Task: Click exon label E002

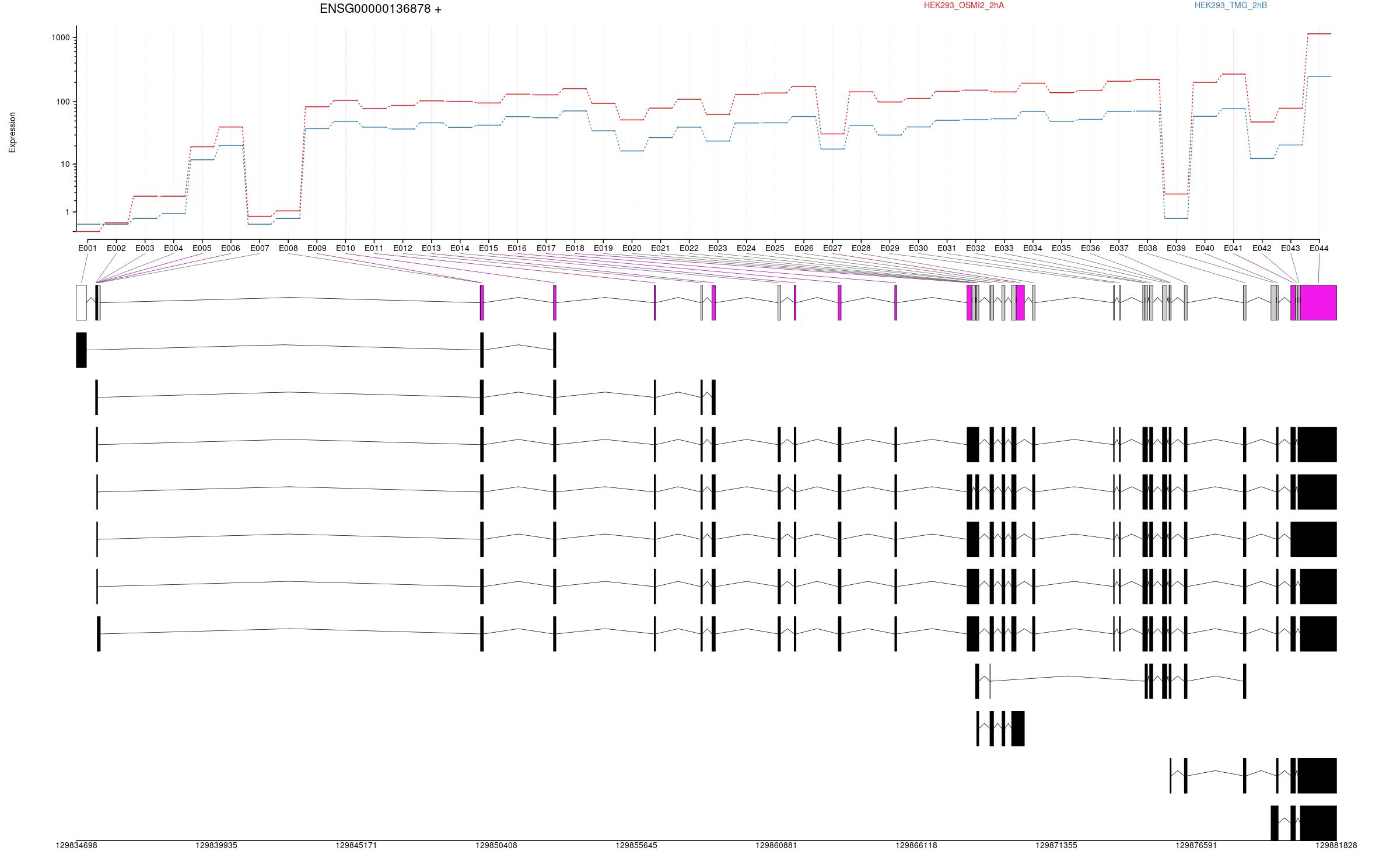Action: (x=116, y=248)
